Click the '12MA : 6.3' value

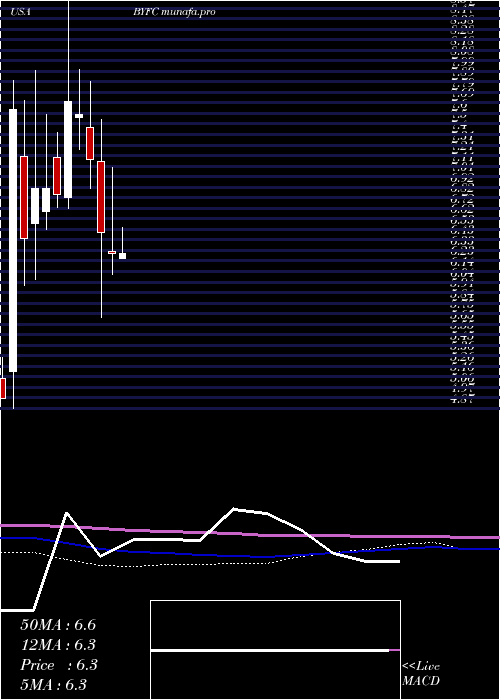pyautogui.click(x=58, y=645)
